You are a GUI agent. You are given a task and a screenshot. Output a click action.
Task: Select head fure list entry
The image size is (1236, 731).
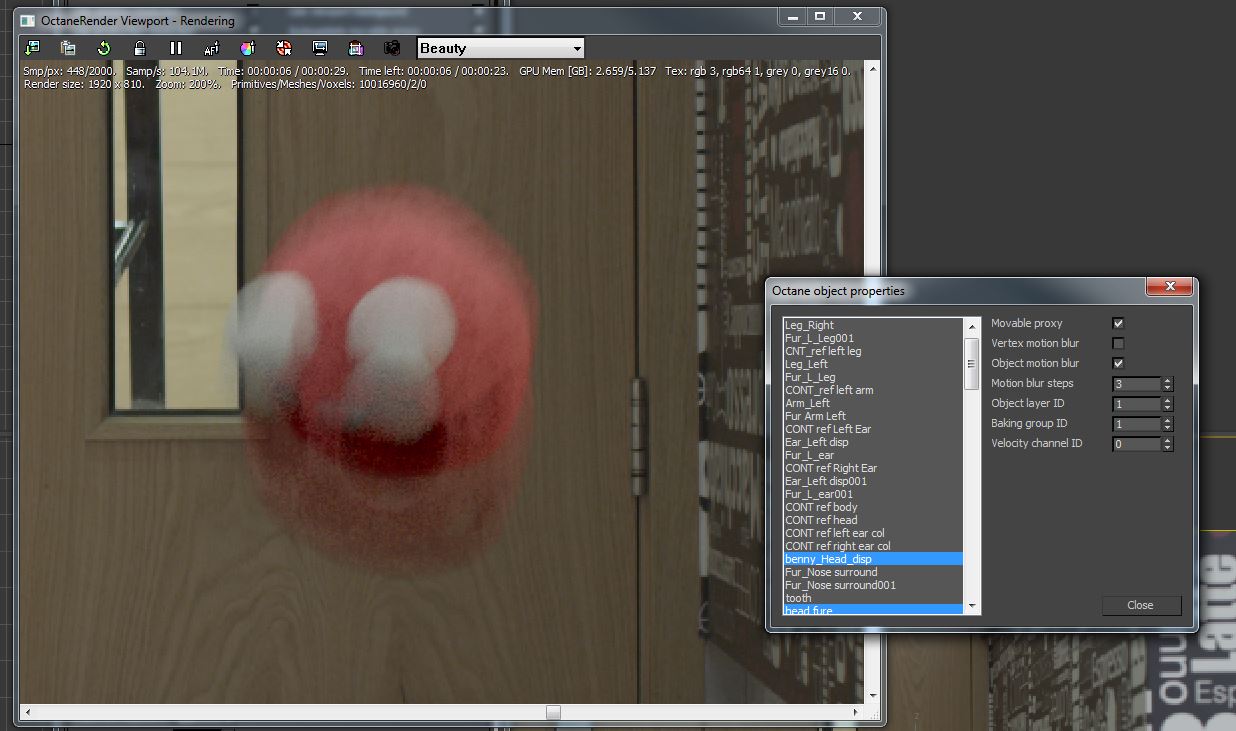tap(873, 609)
